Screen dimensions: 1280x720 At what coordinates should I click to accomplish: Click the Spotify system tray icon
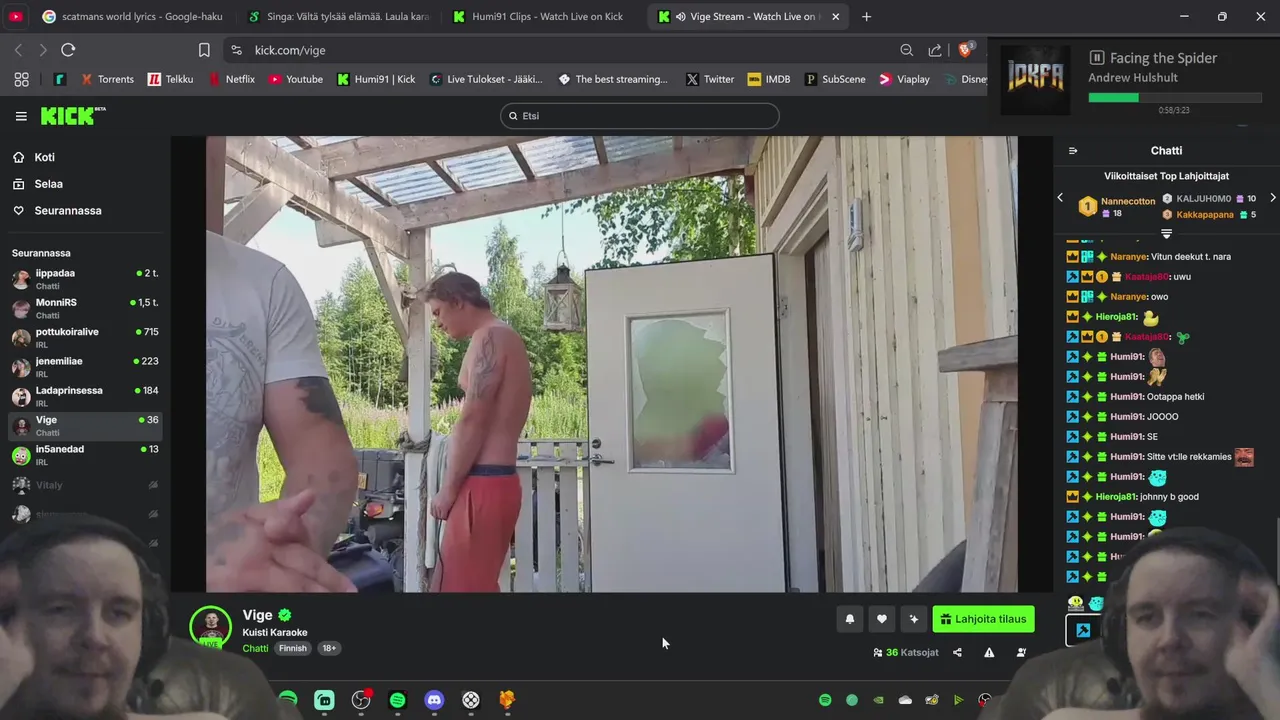825,700
